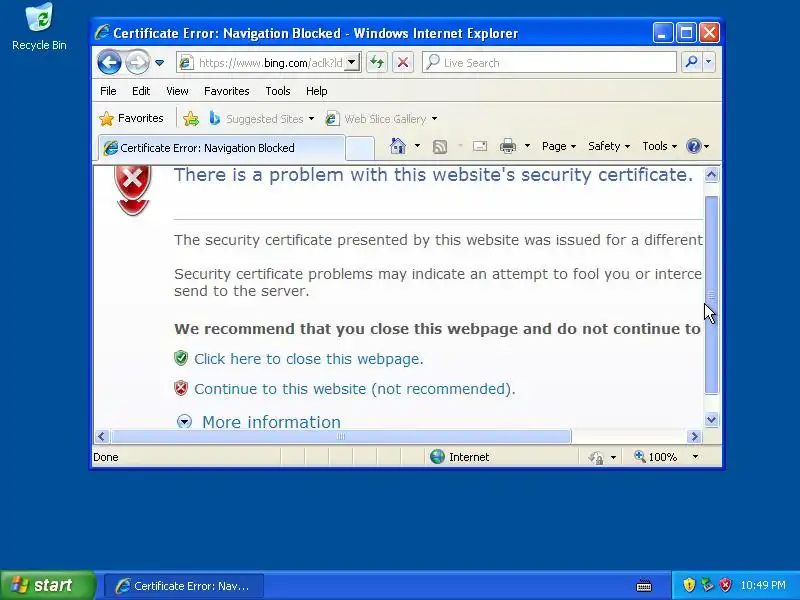Expand the Print options dropdown arrow
The width and height of the screenshot is (800, 600).
click(528, 146)
